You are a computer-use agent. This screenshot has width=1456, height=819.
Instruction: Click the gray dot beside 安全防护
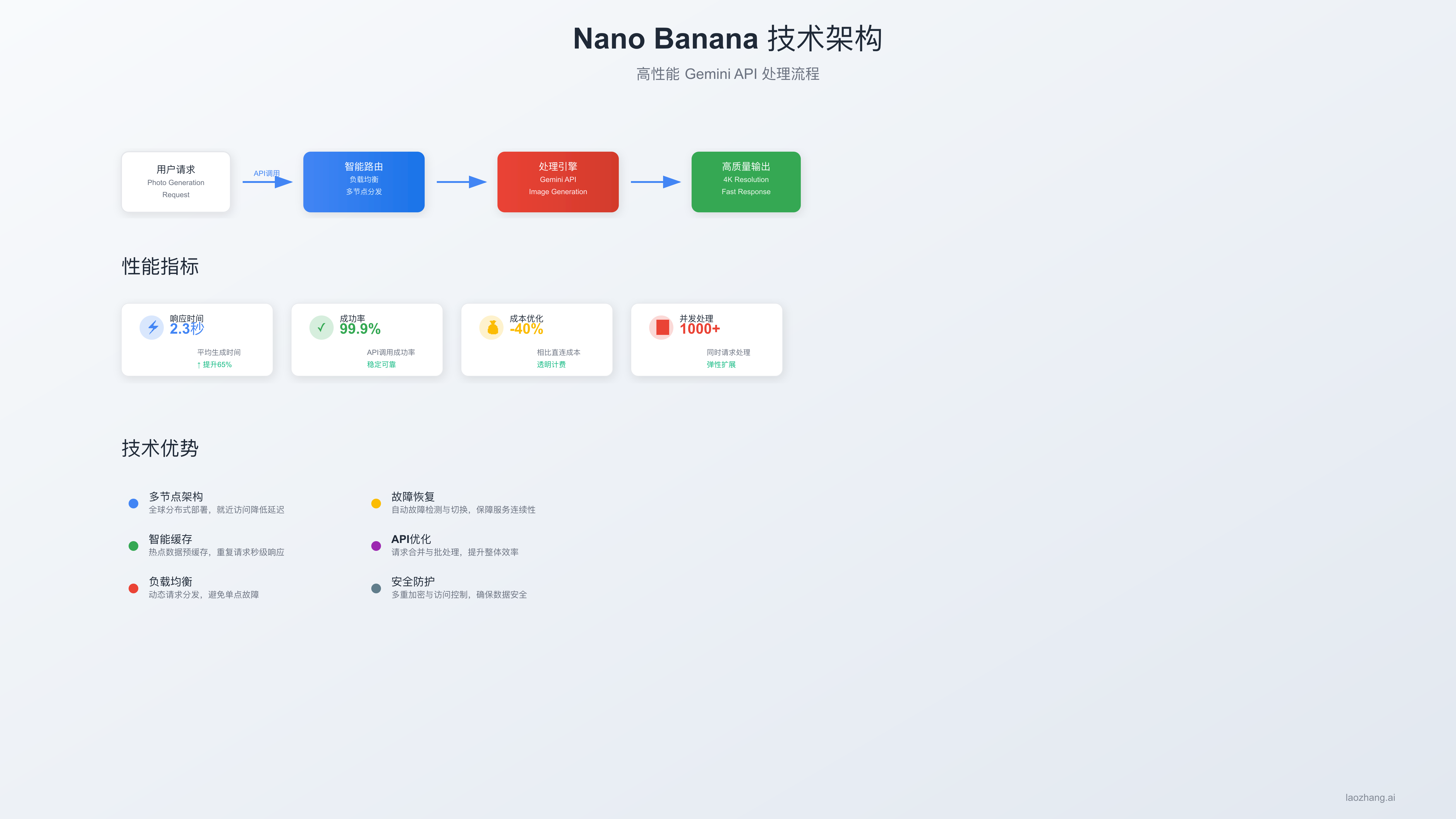(x=376, y=588)
